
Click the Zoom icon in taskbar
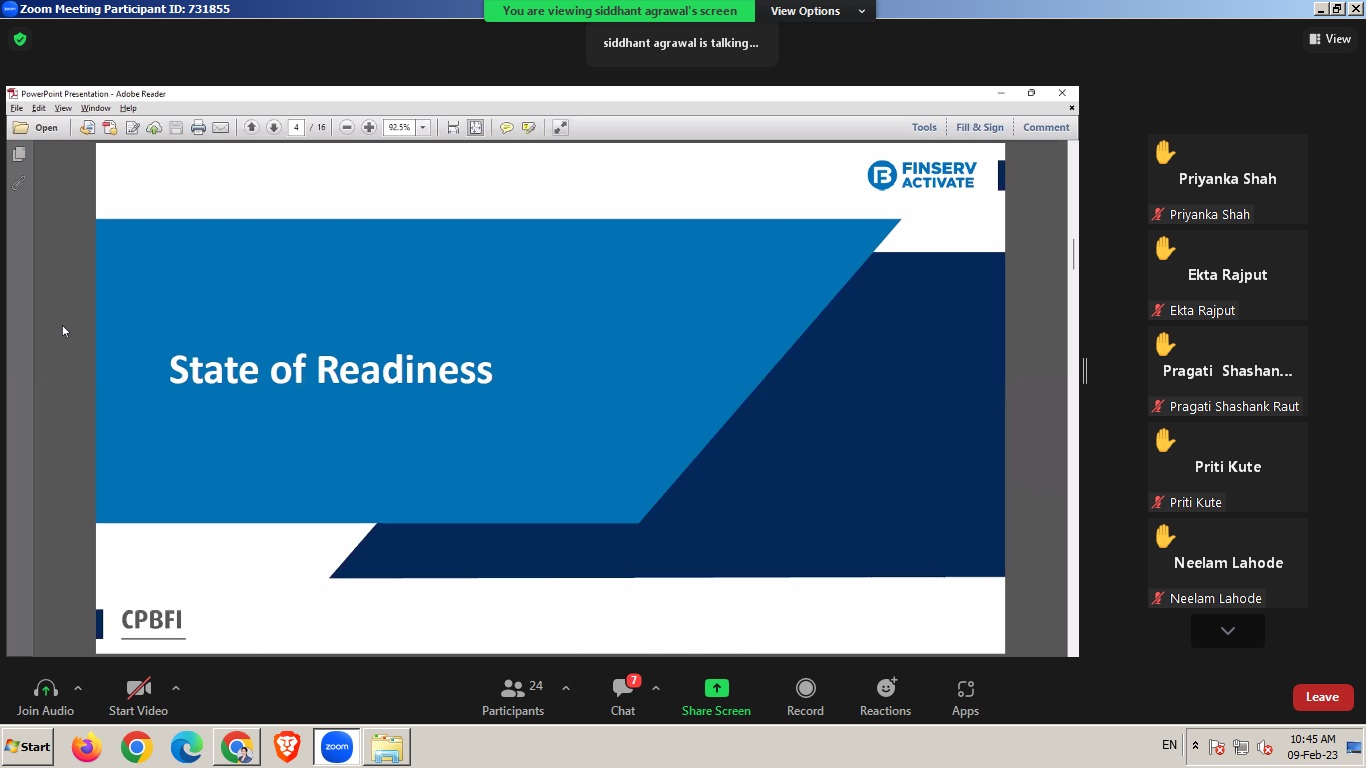(x=337, y=747)
